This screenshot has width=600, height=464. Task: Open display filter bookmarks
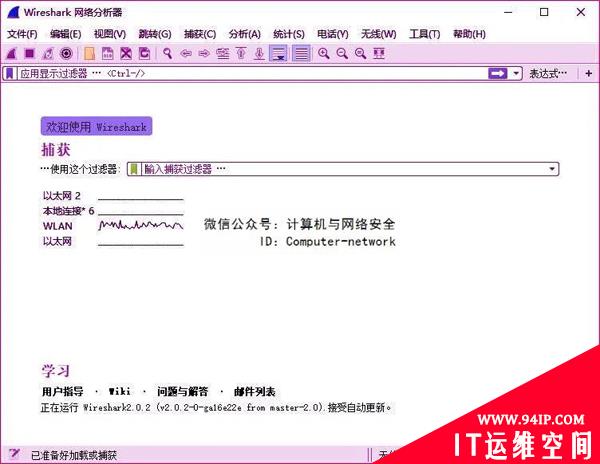[x=10, y=73]
